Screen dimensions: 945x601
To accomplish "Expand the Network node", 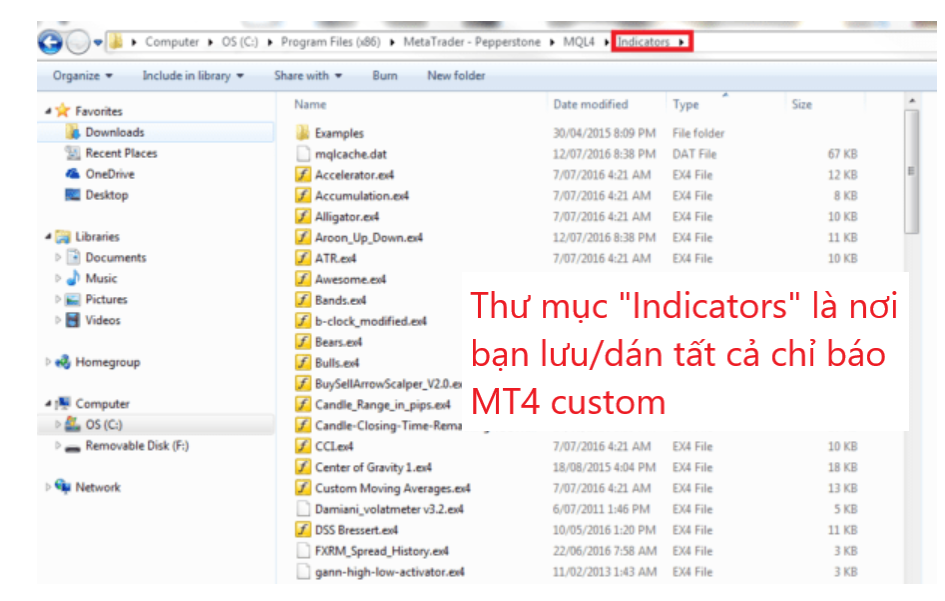I will pyautogui.click(x=48, y=487).
